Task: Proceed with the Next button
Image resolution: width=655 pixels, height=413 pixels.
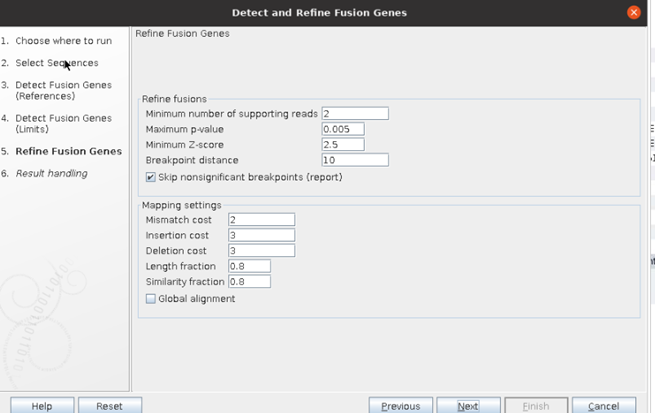Action: point(468,406)
